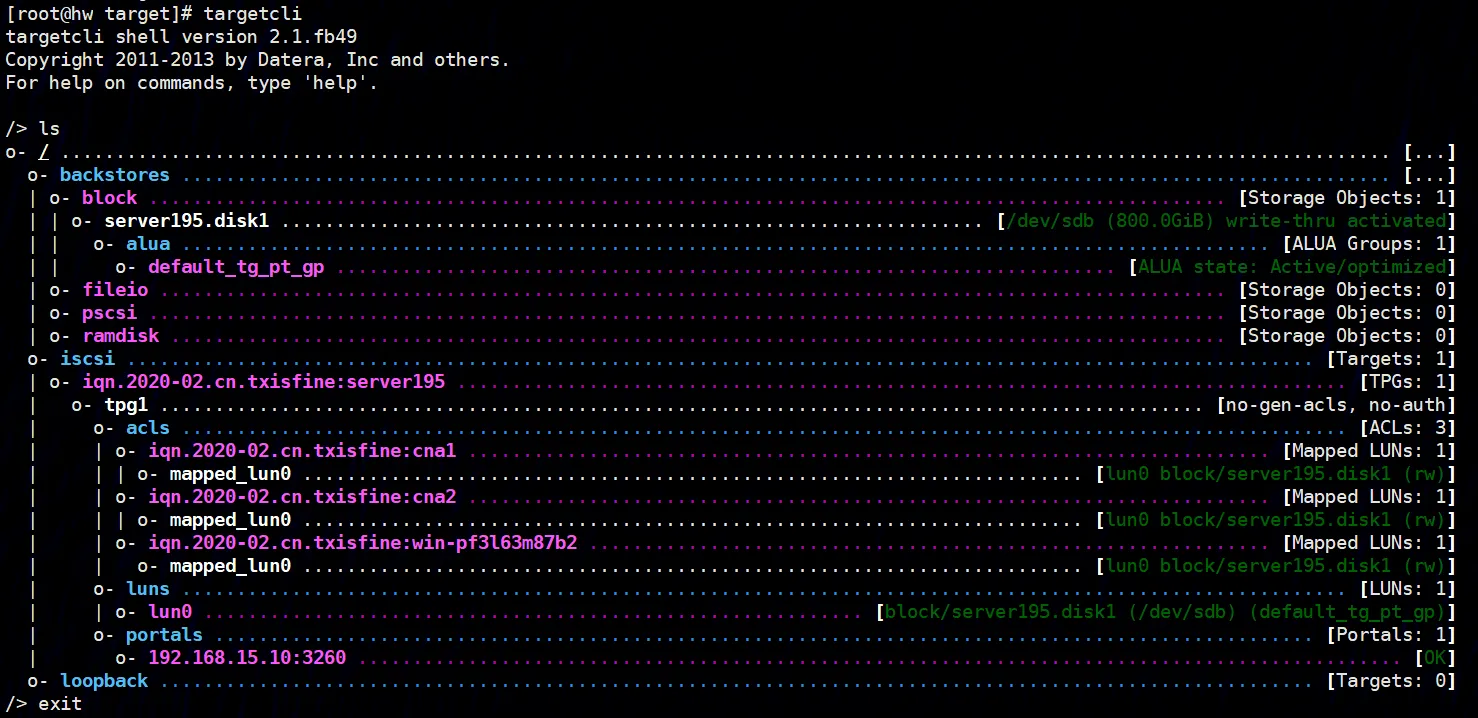Click the exit command at the prompt
Screen dimensions: 1478x718
60,704
